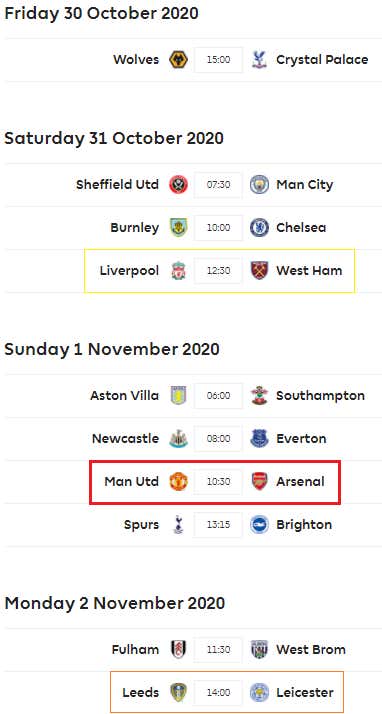Open the 12:30 Liverpool kickoff time box

pyautogui.click(x=219, y=270)
